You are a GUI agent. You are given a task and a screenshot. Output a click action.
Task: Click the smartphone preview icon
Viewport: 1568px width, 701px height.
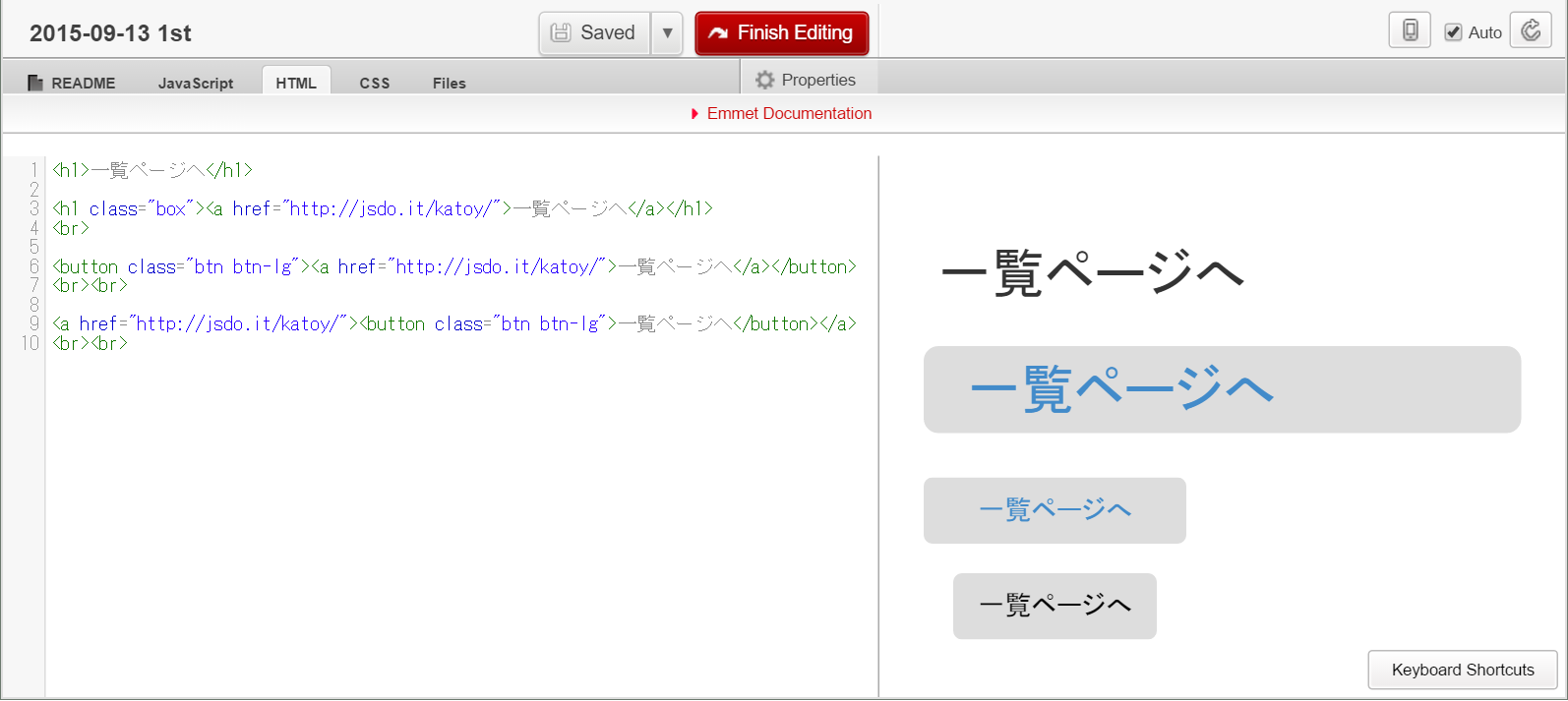click(x=1410, y=30)
